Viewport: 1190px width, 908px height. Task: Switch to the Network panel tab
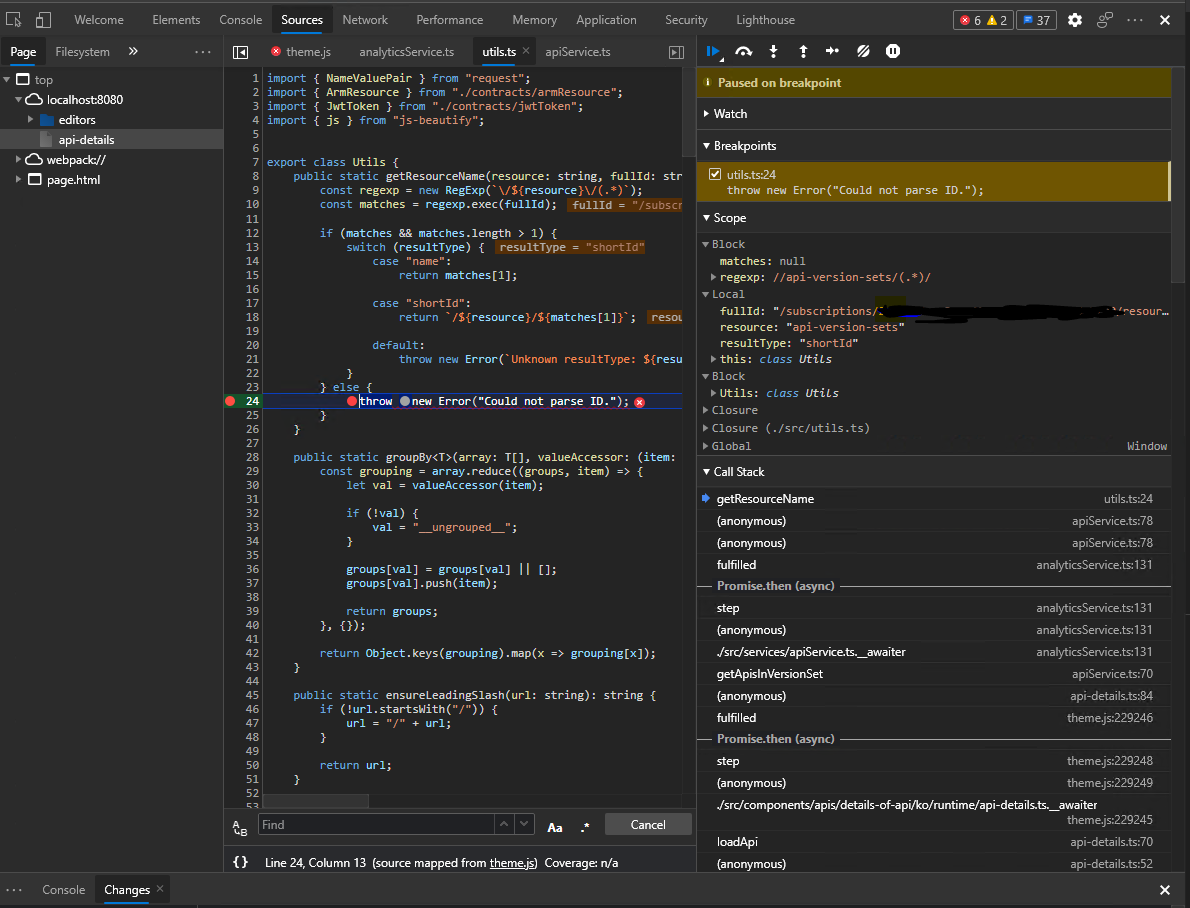pos(365,20)
